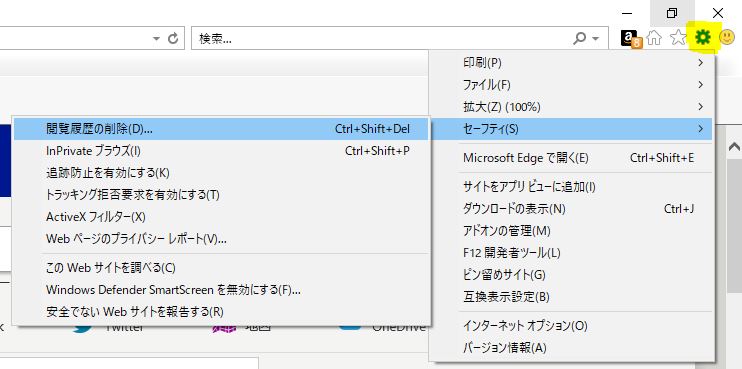Refresh the page with reload icon
Screen dimensions: 742x369
pos(173,38)
